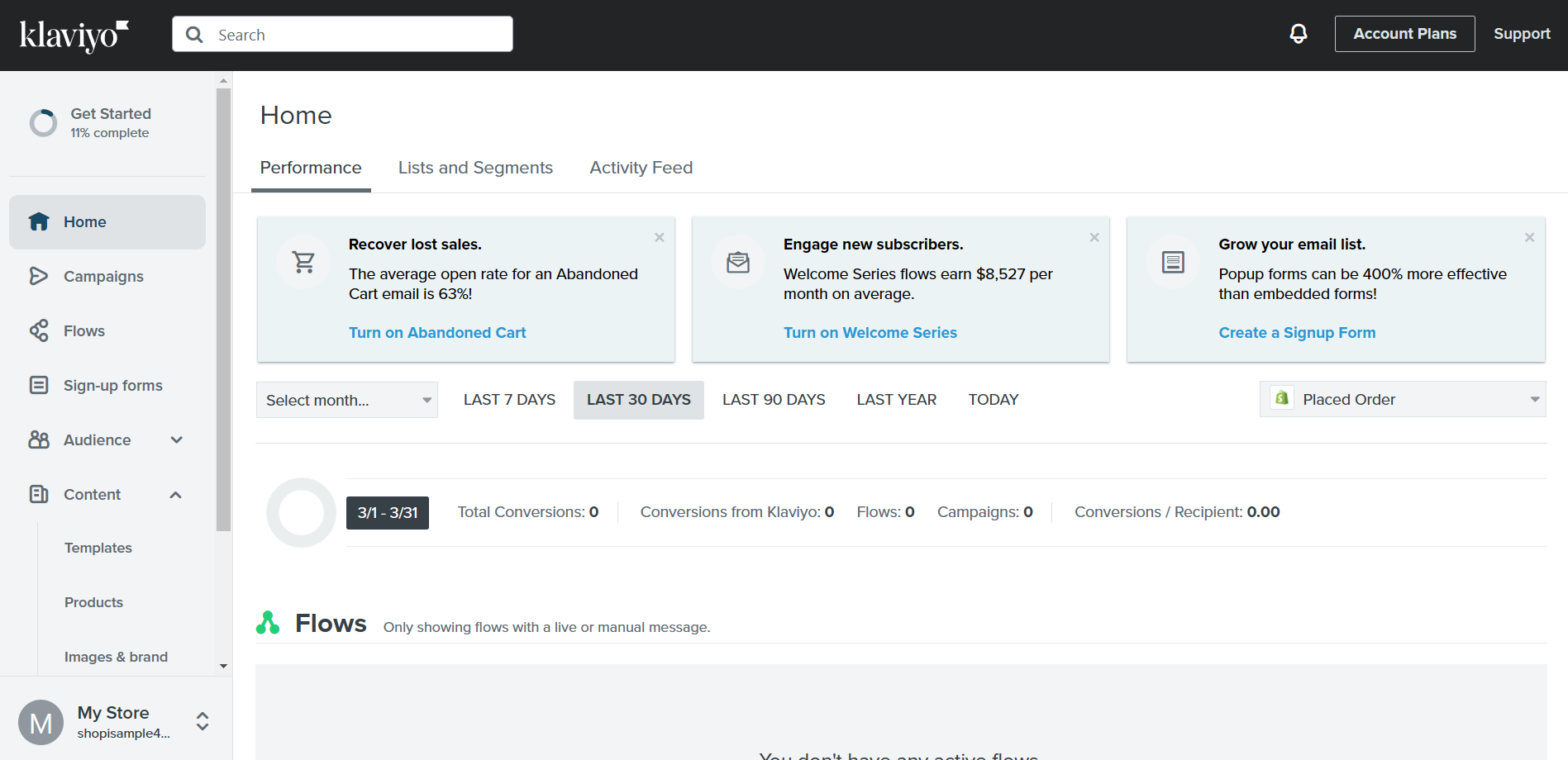Screen dimensions: 1568x760
Task: Click Turn on Abandoned Cart
Action: pos(437,332)
